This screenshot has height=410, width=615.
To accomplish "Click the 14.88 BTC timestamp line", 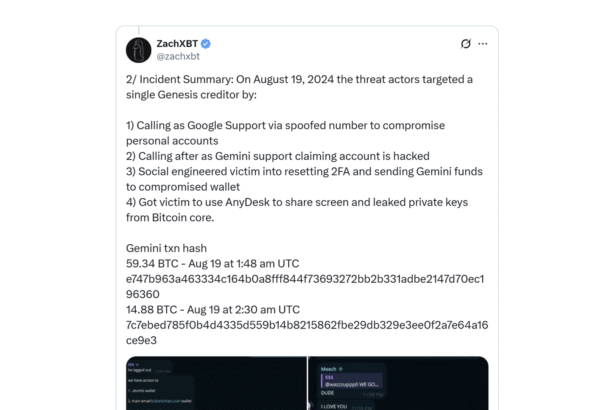I will [x=212, y=309].
